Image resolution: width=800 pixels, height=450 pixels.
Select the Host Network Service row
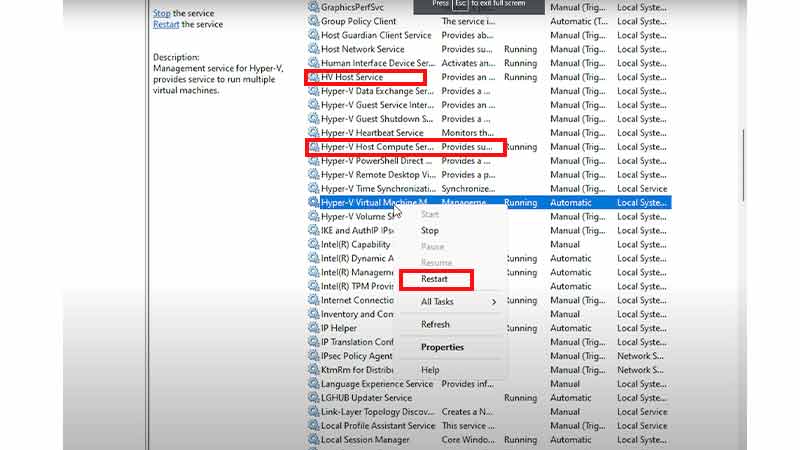pyautogui.click(x=489, y=49)
